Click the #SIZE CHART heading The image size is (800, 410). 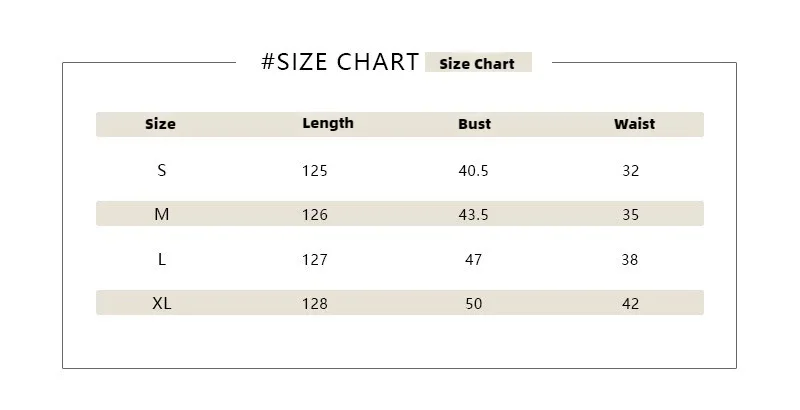(x=340, y=62)
